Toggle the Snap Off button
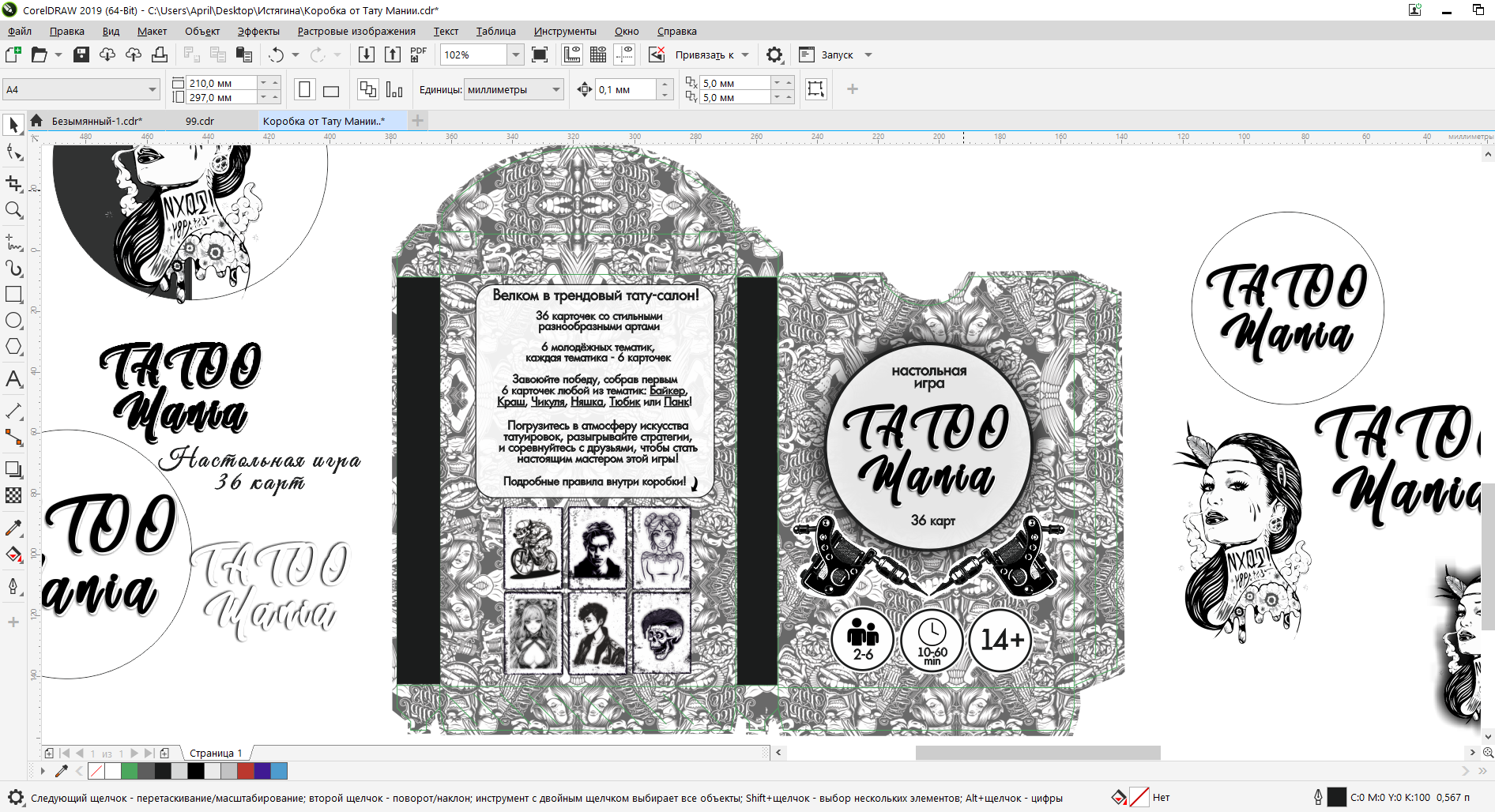The width and height of the screenshot is (1495, 812). pyautogui.click(x=657, y=55)
